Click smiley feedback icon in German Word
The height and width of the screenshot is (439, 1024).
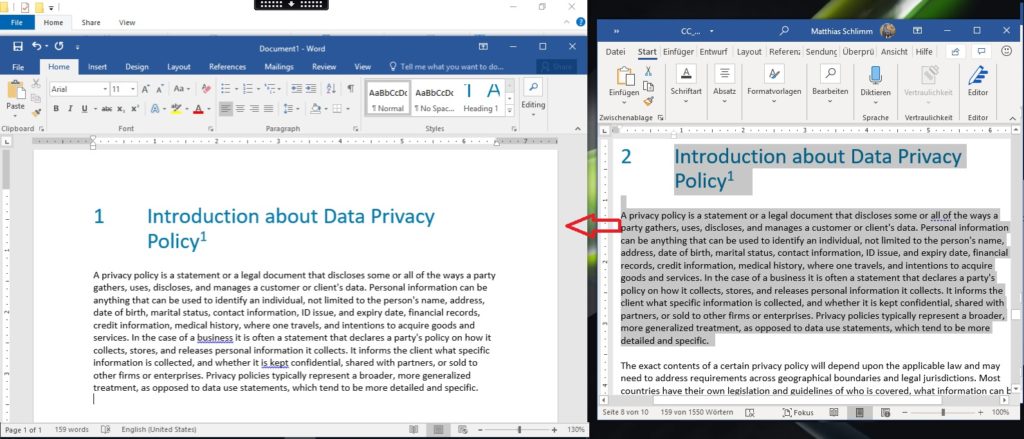tap(1006, 52)
